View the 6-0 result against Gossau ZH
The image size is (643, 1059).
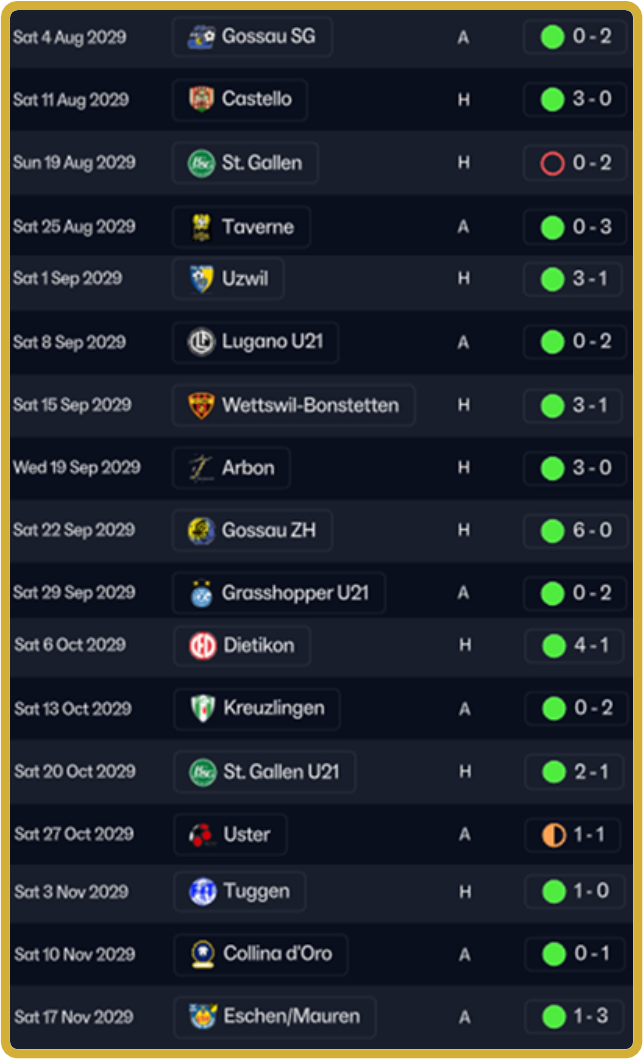coord(576,530)
